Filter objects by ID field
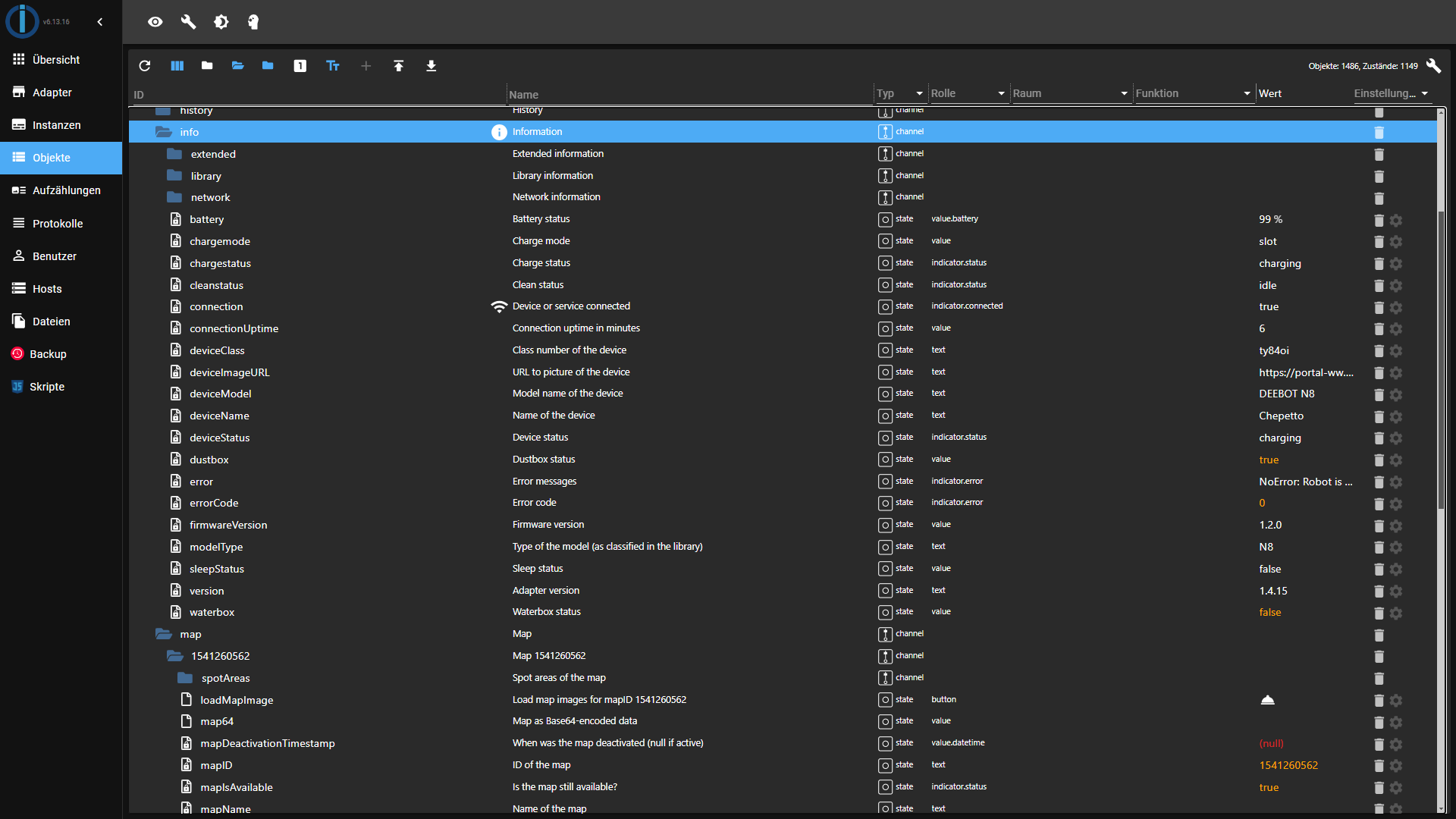 coord(318,95)
